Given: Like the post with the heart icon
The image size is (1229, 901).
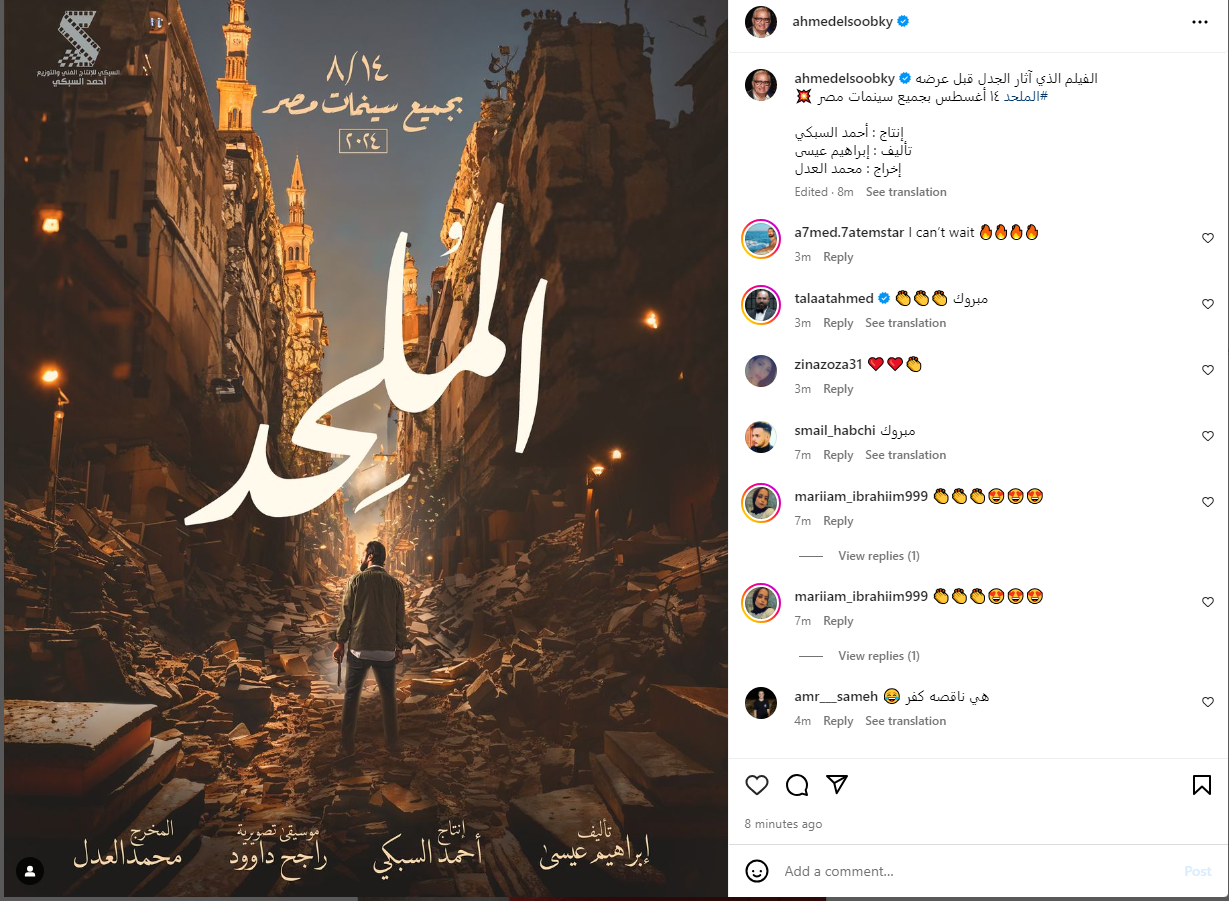Looking at the screenshot, I should [757, 785].
